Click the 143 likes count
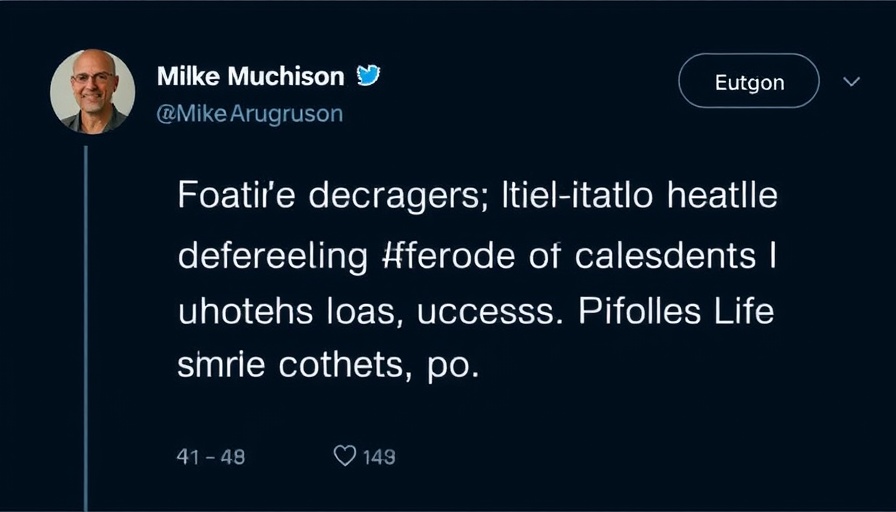Screen dimensions: 896x512 [x=379, y=457]
